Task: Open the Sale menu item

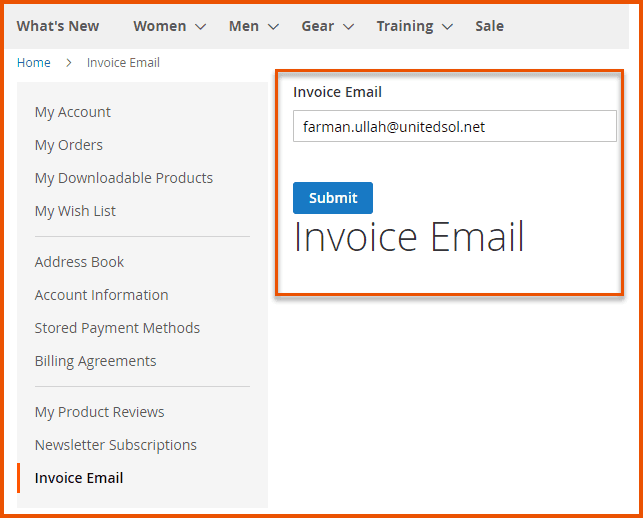Action: 489,26
